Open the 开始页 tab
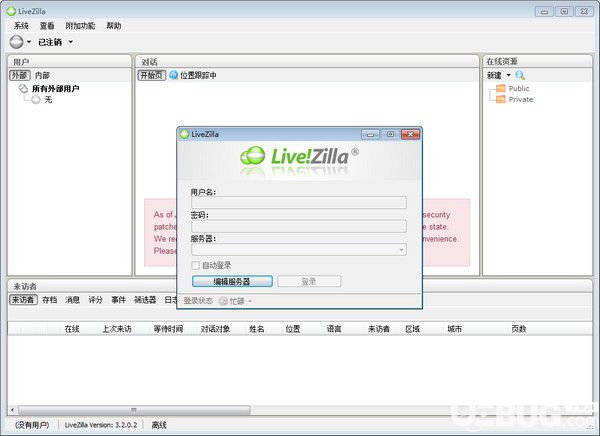 click(x=152, y=75)
